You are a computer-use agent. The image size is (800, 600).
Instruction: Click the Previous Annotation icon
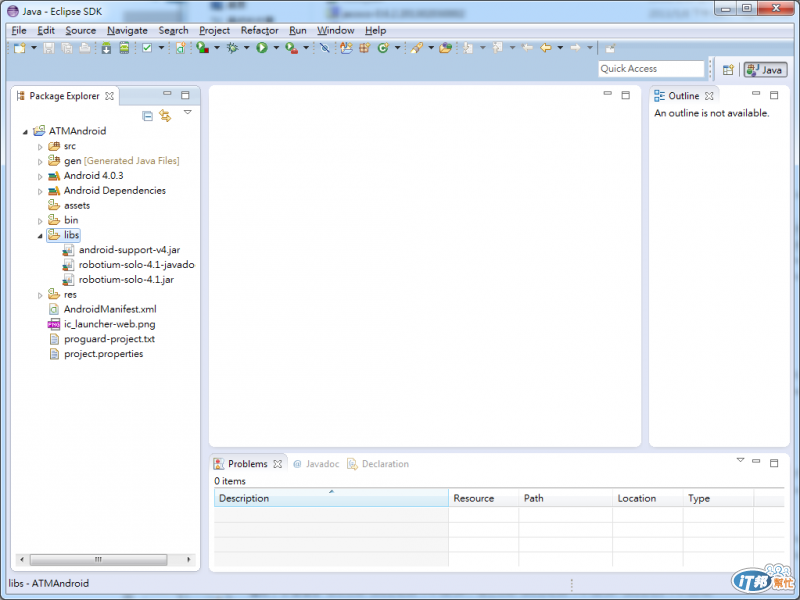[497, 48]
